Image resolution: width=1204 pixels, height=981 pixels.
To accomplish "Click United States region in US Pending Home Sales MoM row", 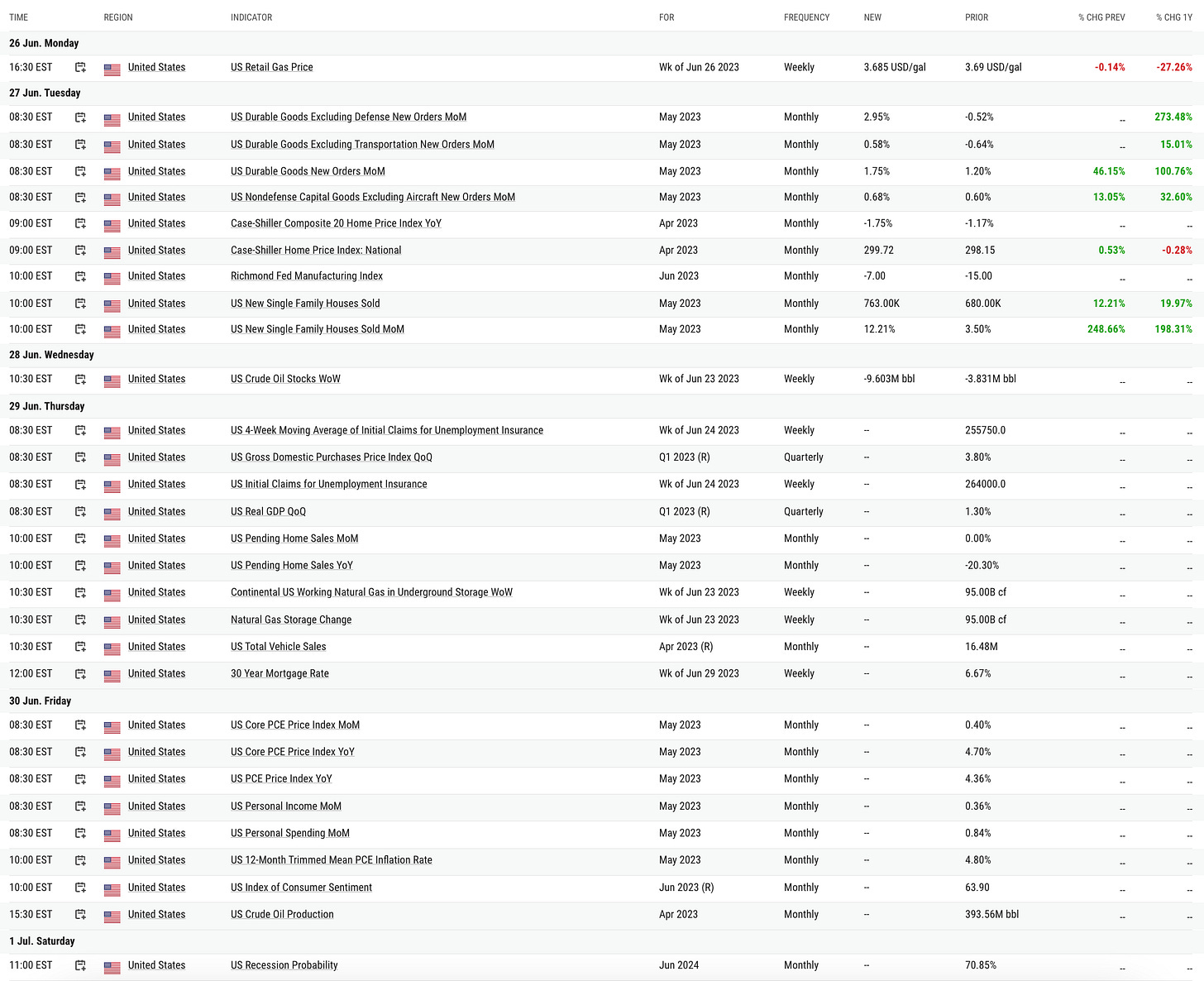I will (156, 538).
